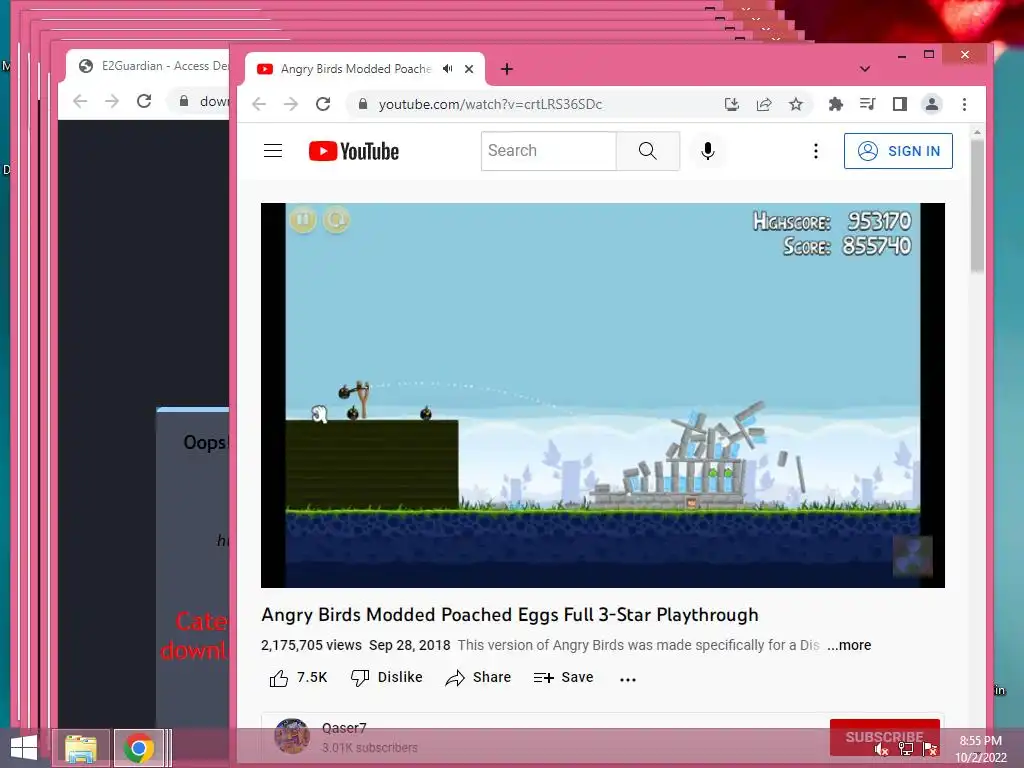View site info via the lock icon

[363, 104]
